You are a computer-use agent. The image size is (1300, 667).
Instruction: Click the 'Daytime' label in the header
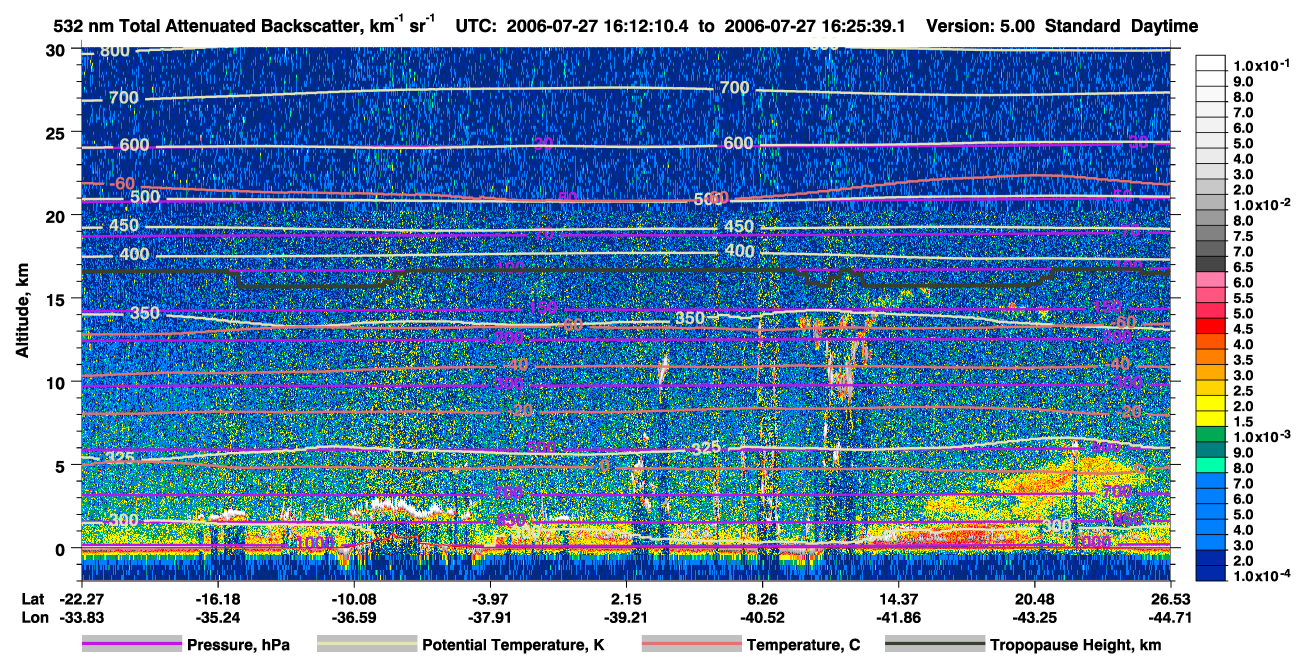[x=1163, y=25]
